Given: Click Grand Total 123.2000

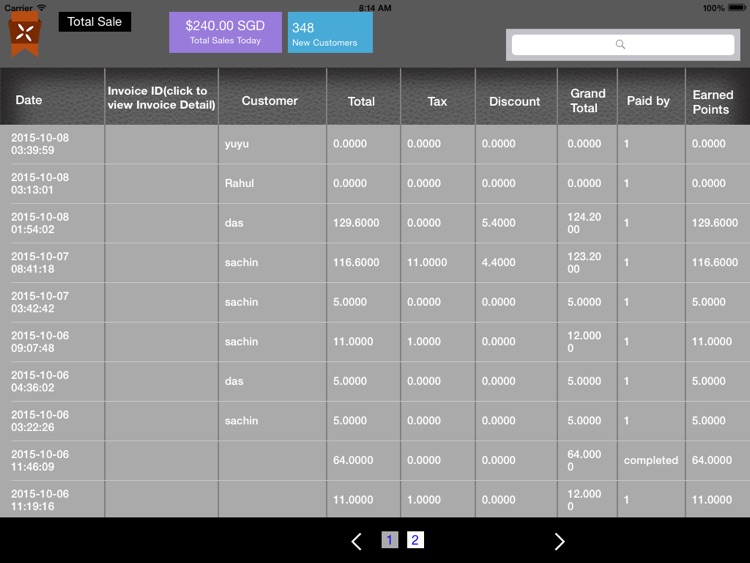Looking at the screenshot, I should pos(584,263).
